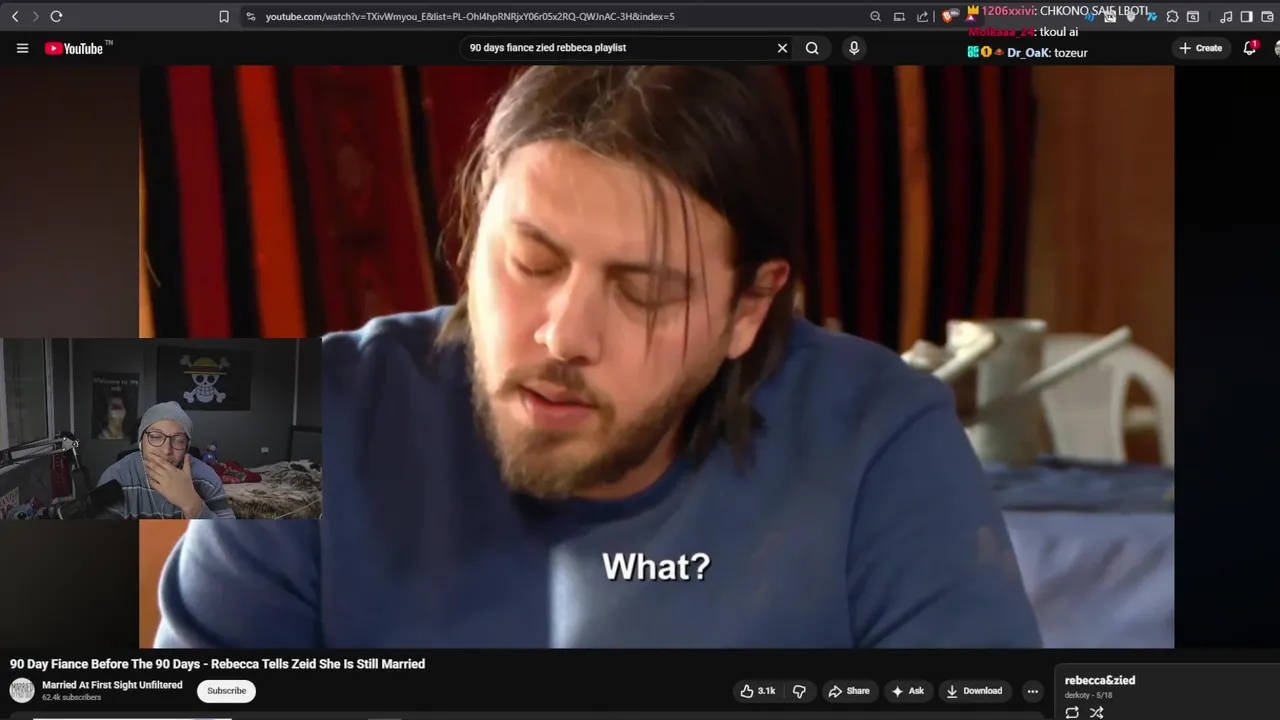This screenshot has width=1280, height=720.
Task: Click the Ask button
Action: (x=908, y=691)
